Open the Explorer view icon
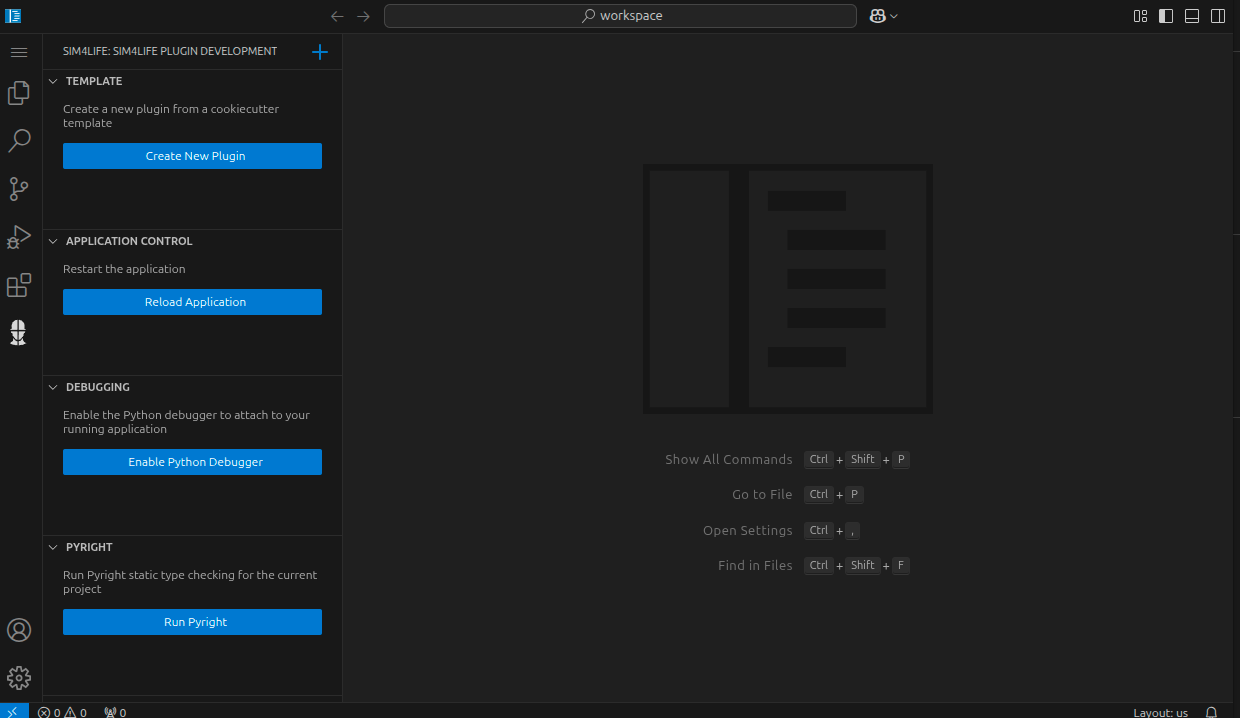Screen dimensions: 1240x718 tap(19, 93)
